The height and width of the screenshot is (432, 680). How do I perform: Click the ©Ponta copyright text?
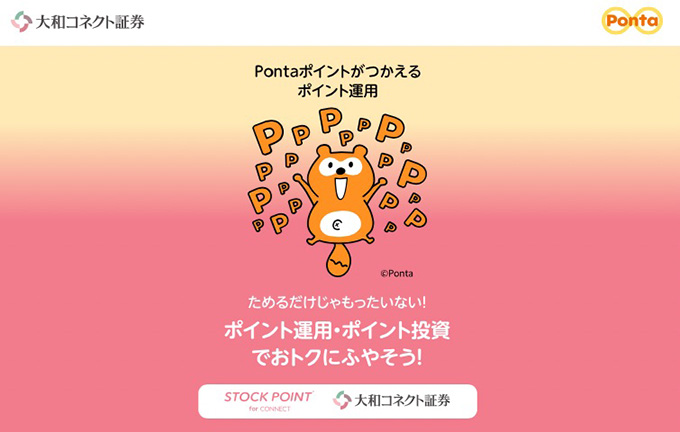point(397,273)
